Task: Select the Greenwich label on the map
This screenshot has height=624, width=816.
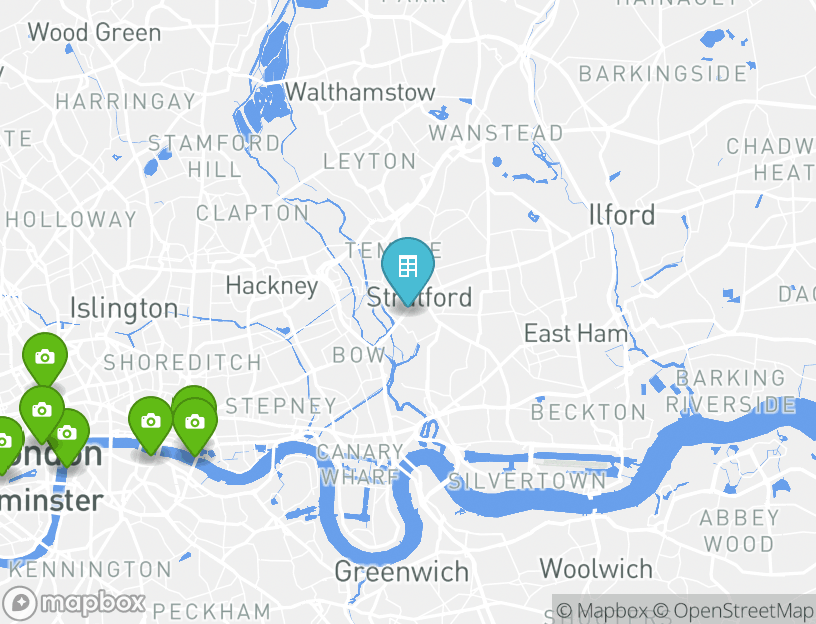Action: [402, 572]
